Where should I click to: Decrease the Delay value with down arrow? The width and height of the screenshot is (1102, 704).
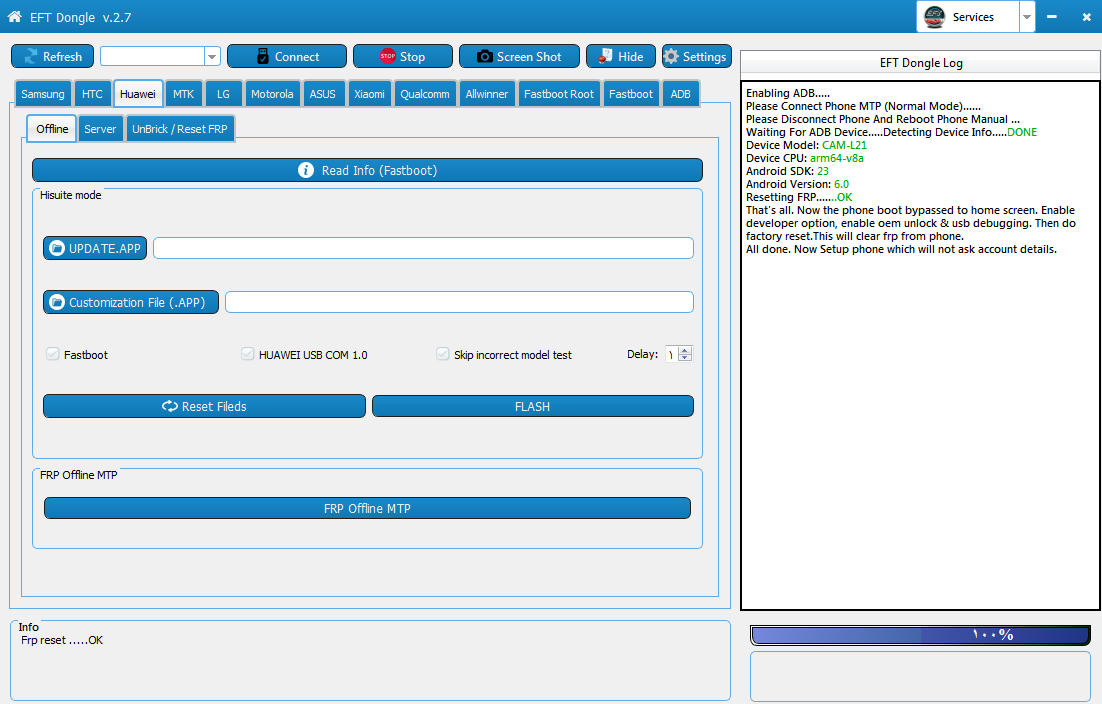(685, 358)
